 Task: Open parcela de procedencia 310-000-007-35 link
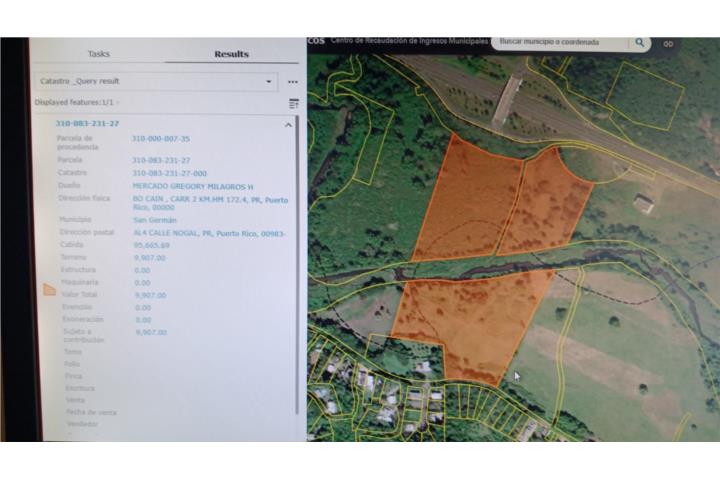pyautogui.click(x=160, y=139)
